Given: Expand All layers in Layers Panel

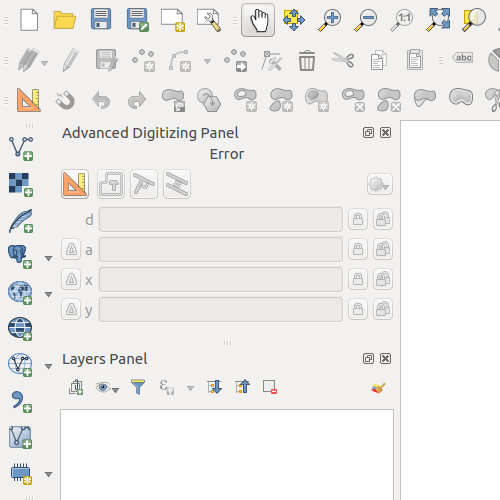Looking at the screenshot, I should (214, 387).
